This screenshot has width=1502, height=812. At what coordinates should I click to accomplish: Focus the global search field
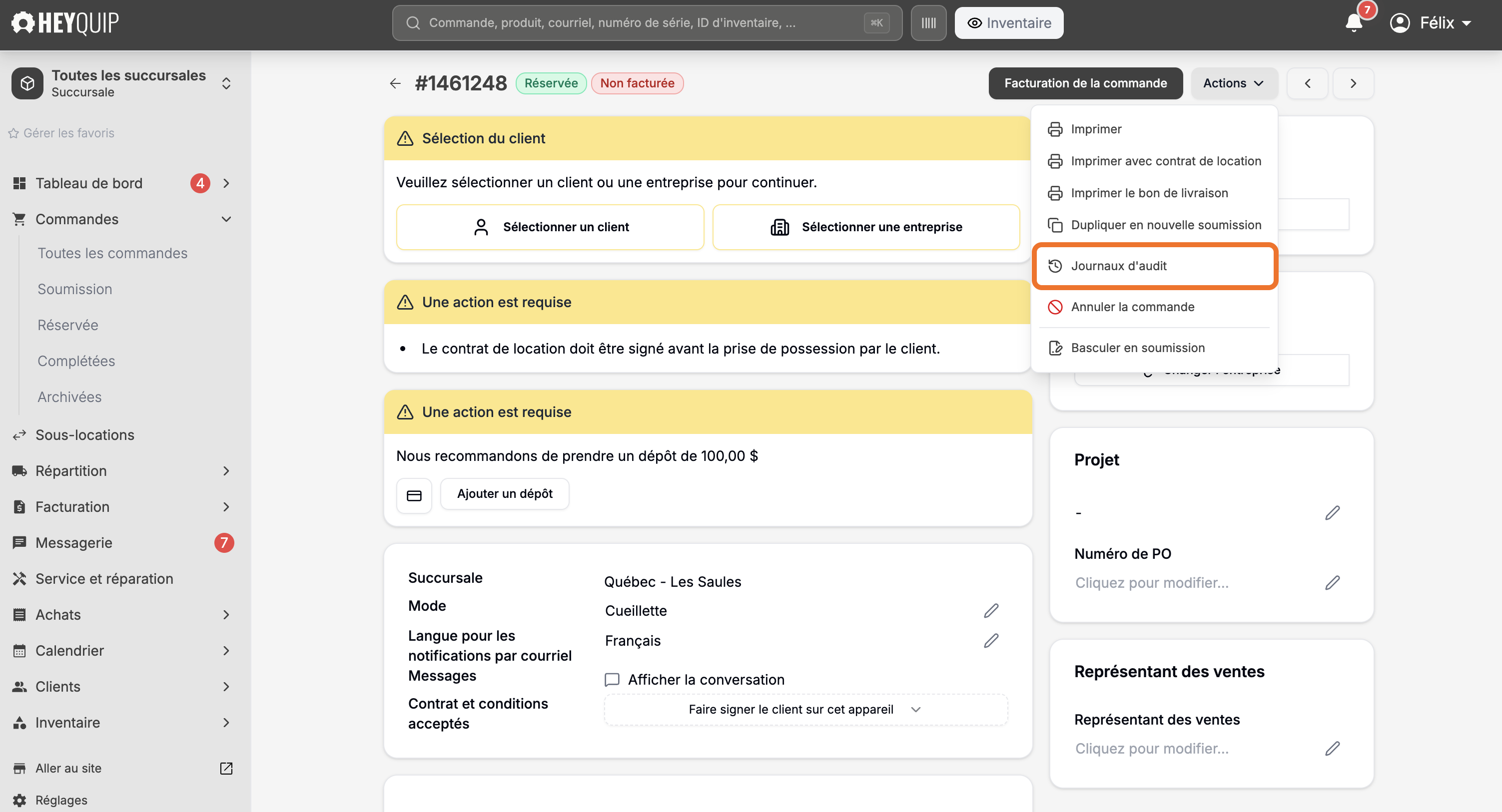pos(647,23)
